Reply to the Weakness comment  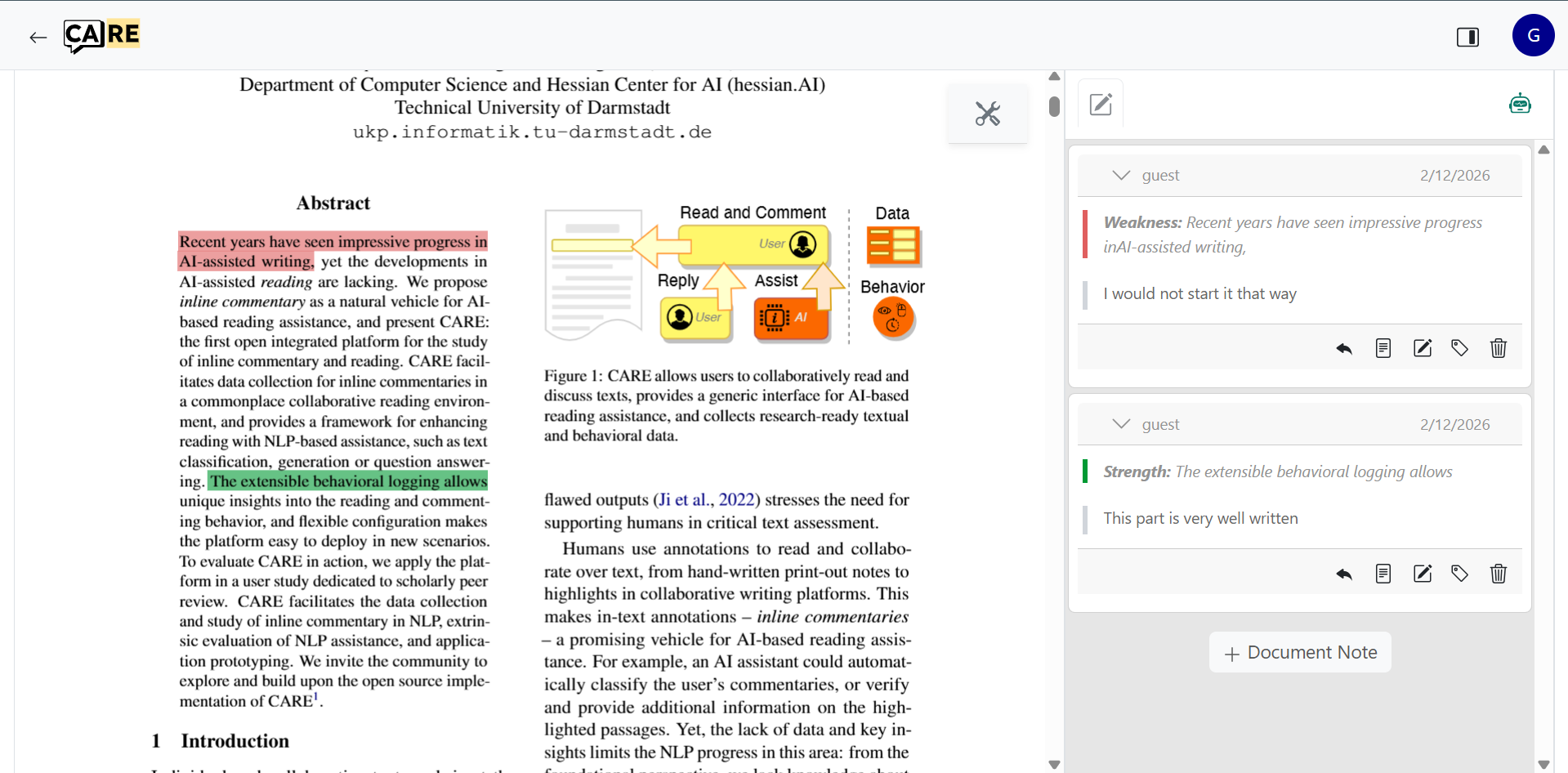[x=1343, y=349]
